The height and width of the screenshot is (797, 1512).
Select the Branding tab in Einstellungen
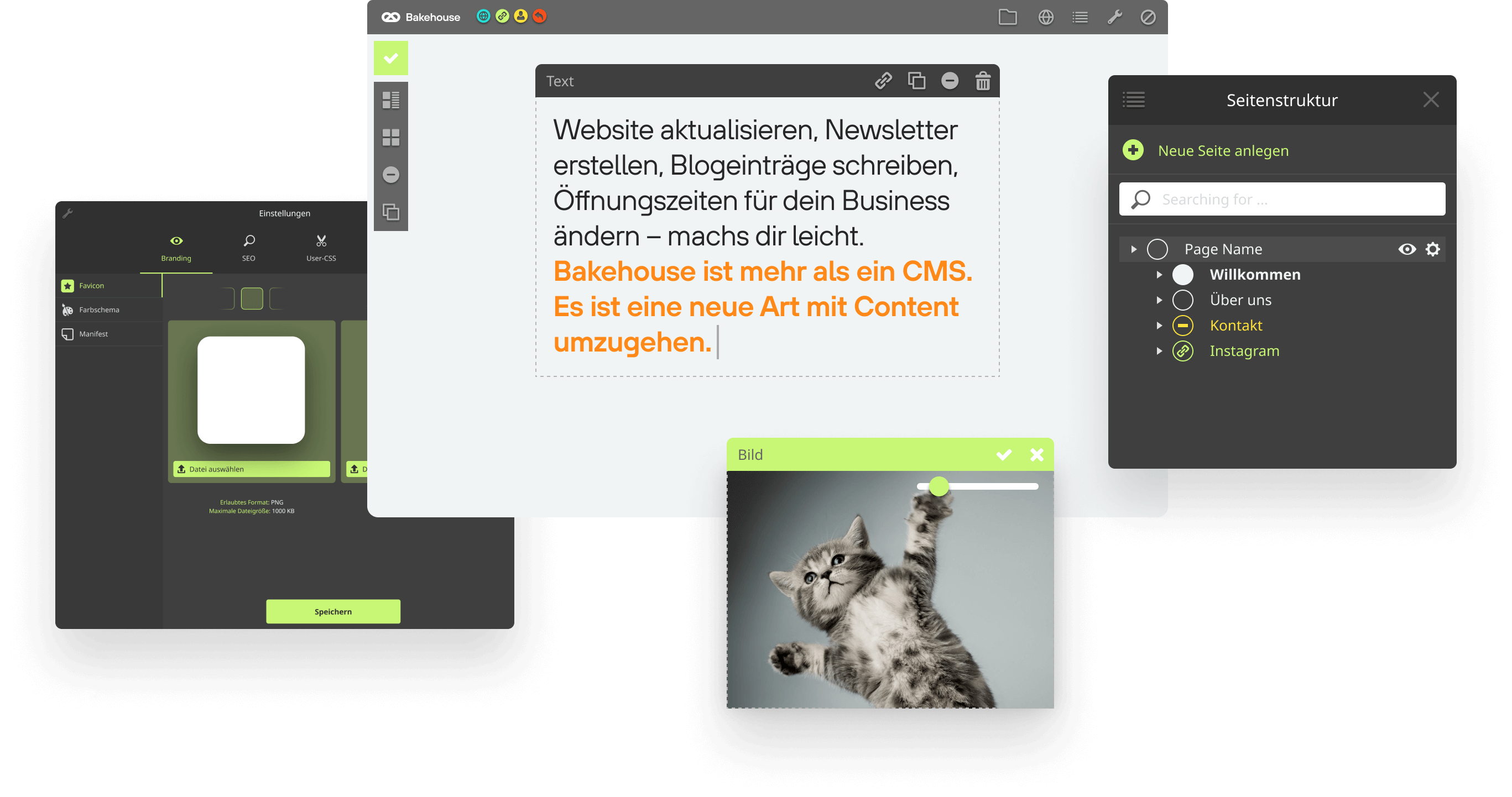tap(175, 248)
